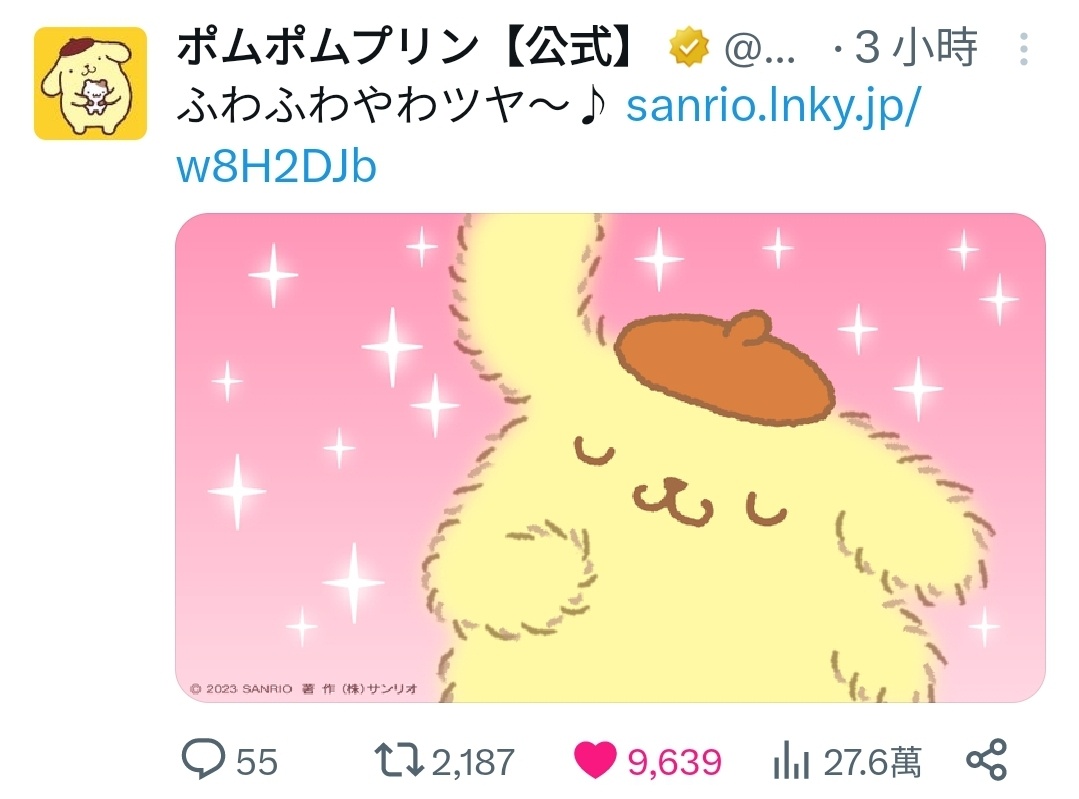Open the three-dot more options menu

pos(1024,49)
